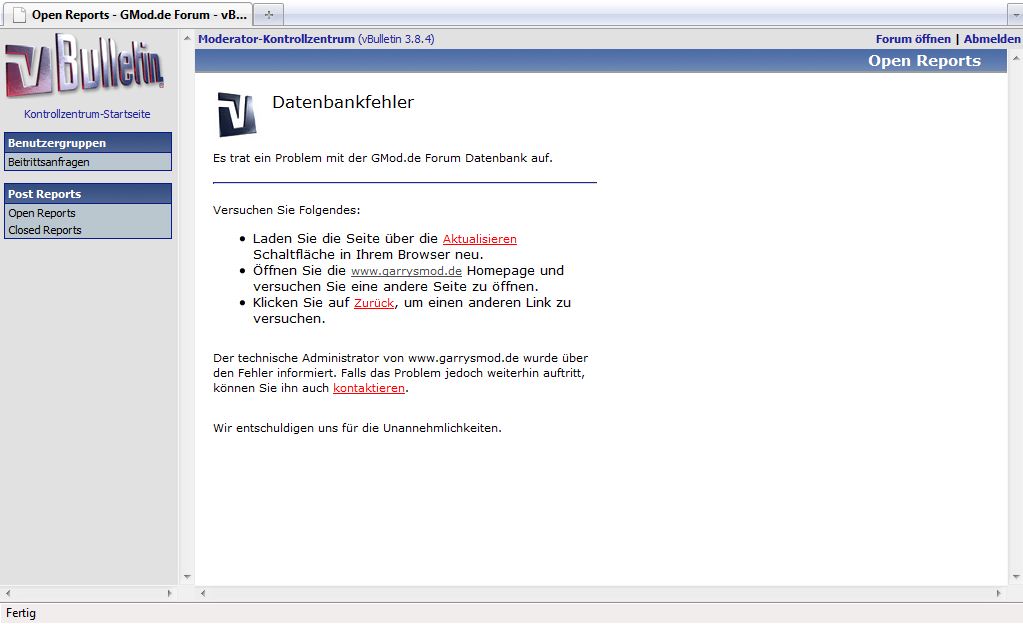The width and height of the screenshot is (1023, 624).
Task: Click the Aktualisieren link
Action: click(x=479, y=239)
